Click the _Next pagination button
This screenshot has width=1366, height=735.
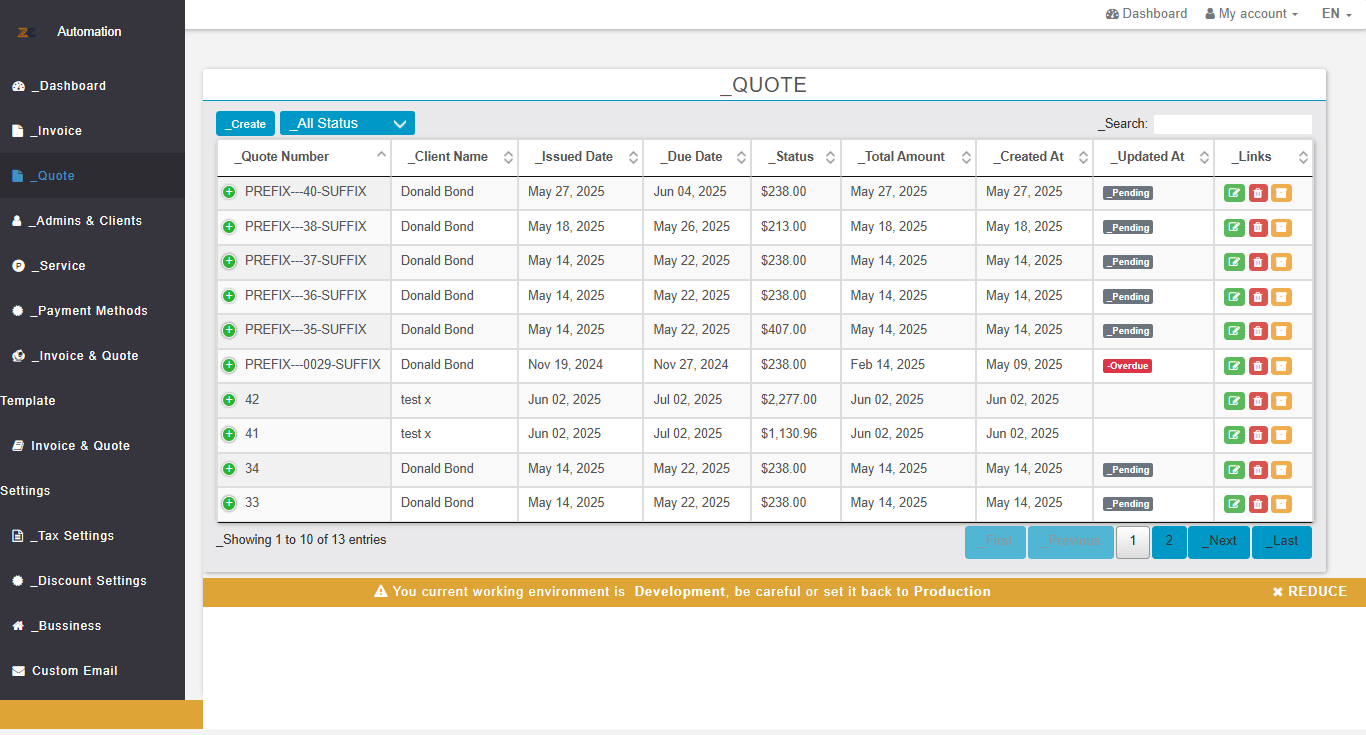(x=1219, y=541)
